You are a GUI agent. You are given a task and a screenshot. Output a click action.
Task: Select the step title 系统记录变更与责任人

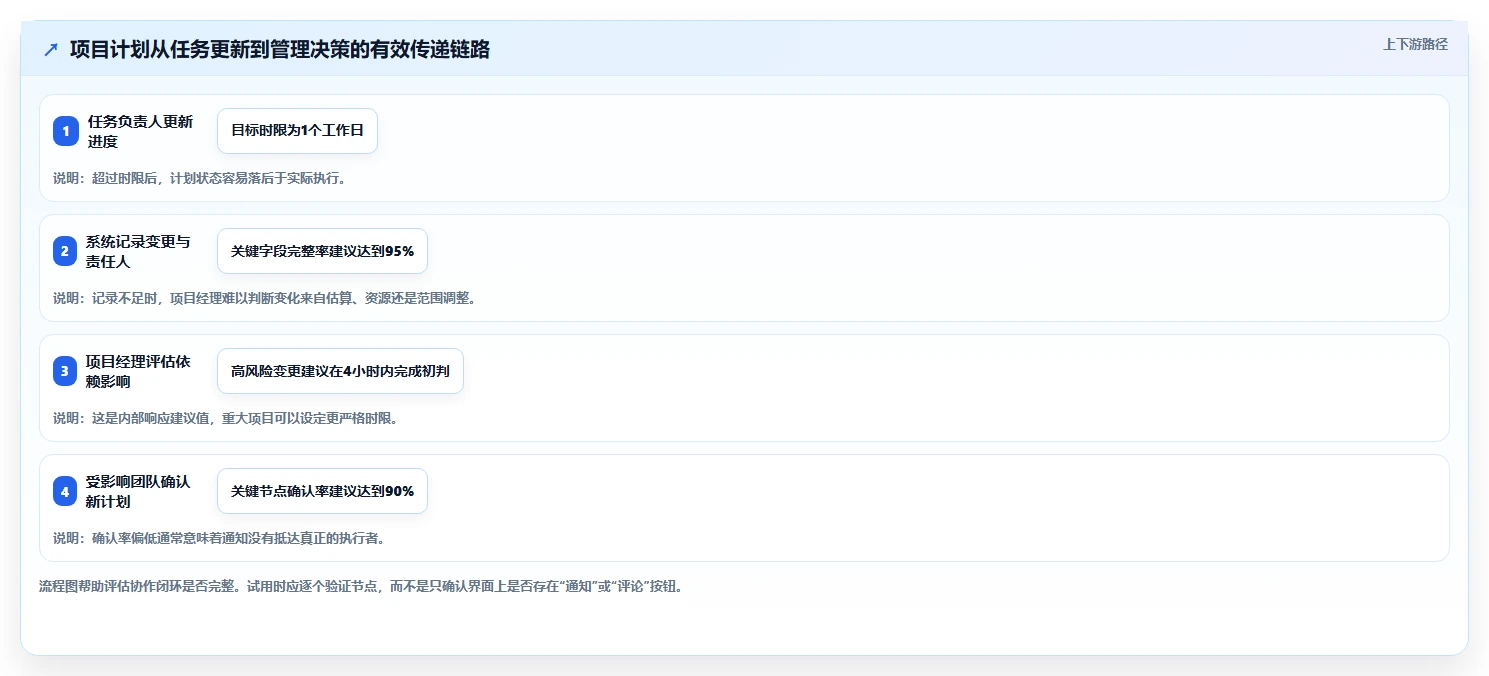click(x=138, y=251)
